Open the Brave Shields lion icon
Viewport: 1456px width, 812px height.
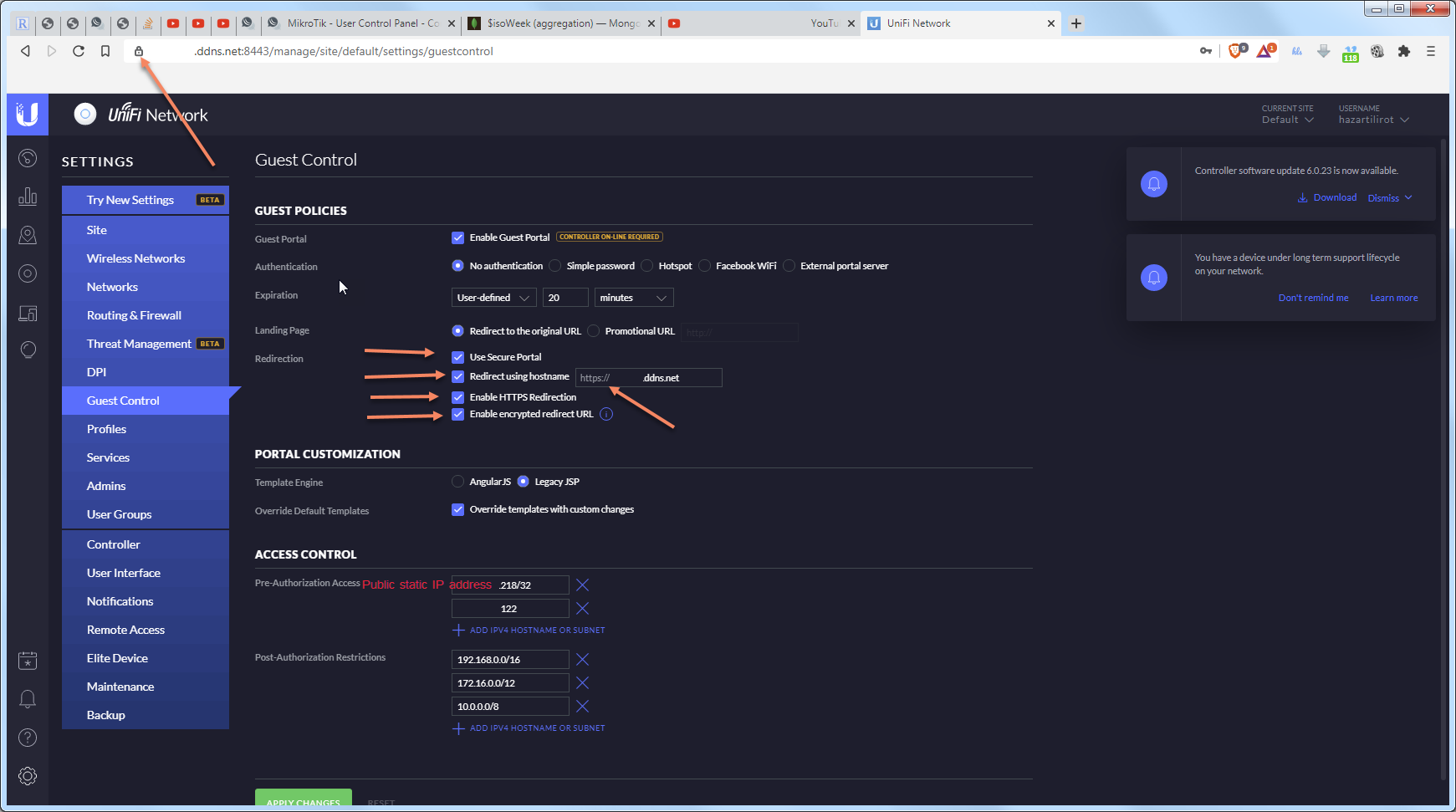[x=1236, y=51]
